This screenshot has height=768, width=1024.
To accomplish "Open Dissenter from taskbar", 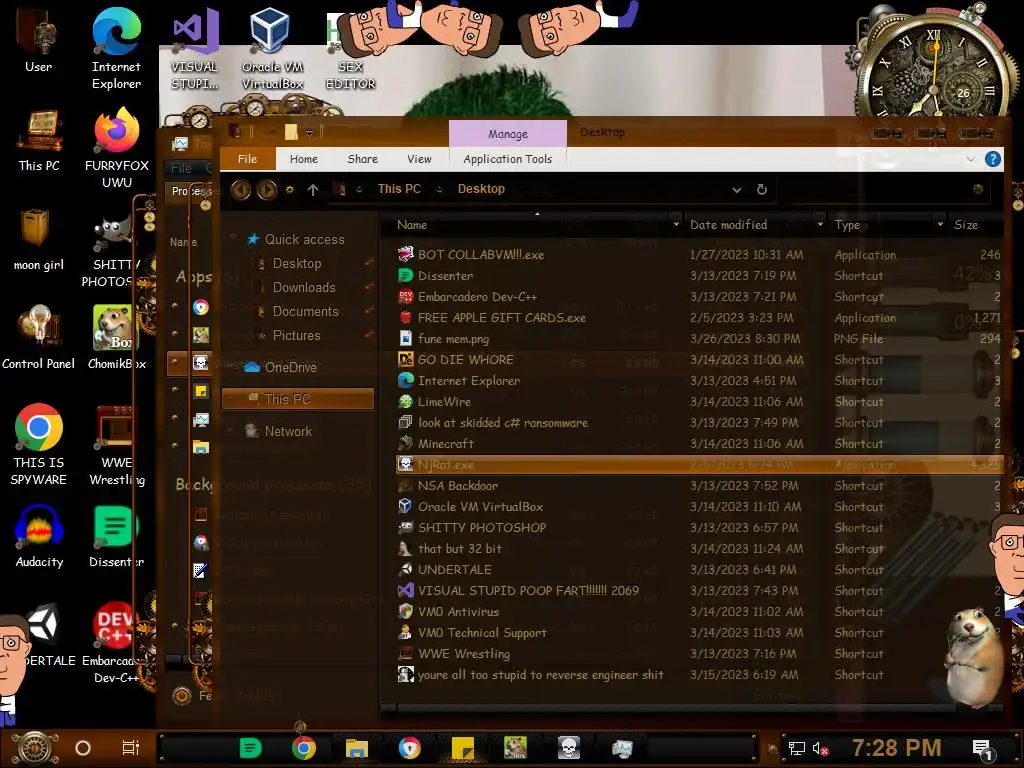I will tap(250, 748).
